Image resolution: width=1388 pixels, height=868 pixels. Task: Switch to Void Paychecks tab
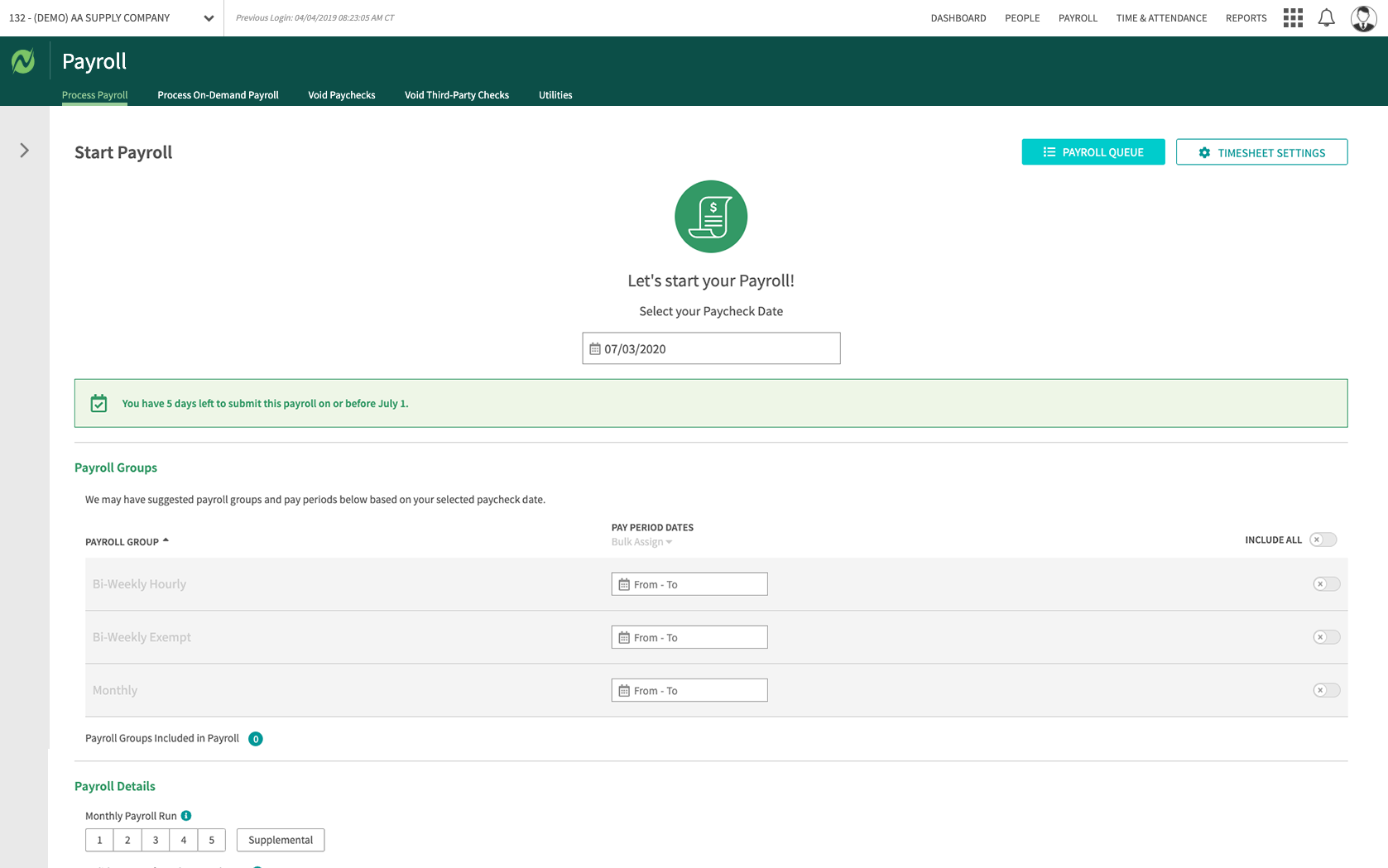click(x=341, y=95)
